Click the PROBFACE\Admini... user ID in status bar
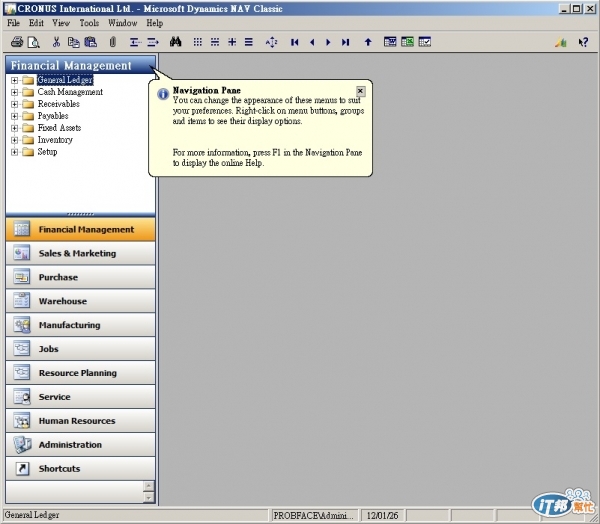Viewport: 600px width, 524px height. tap(314, 516)
